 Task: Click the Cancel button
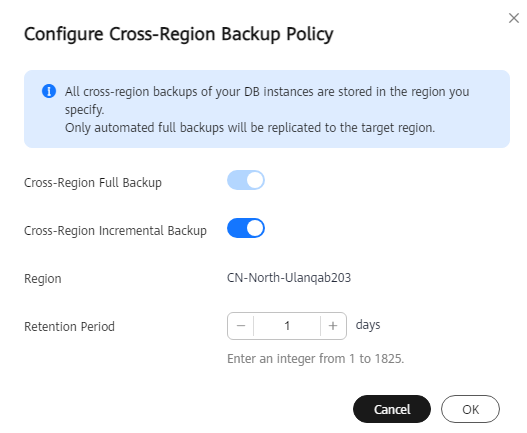point(392,409)
